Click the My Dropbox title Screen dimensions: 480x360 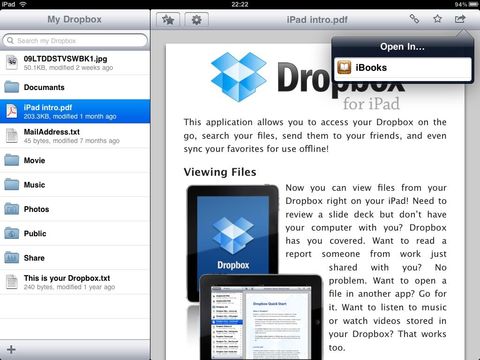point(74,19)
